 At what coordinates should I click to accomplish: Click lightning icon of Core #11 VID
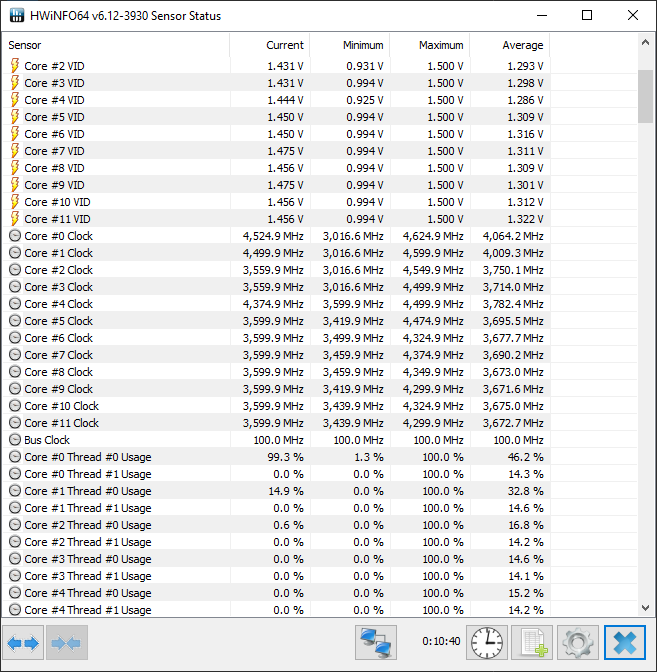[15, 219]
